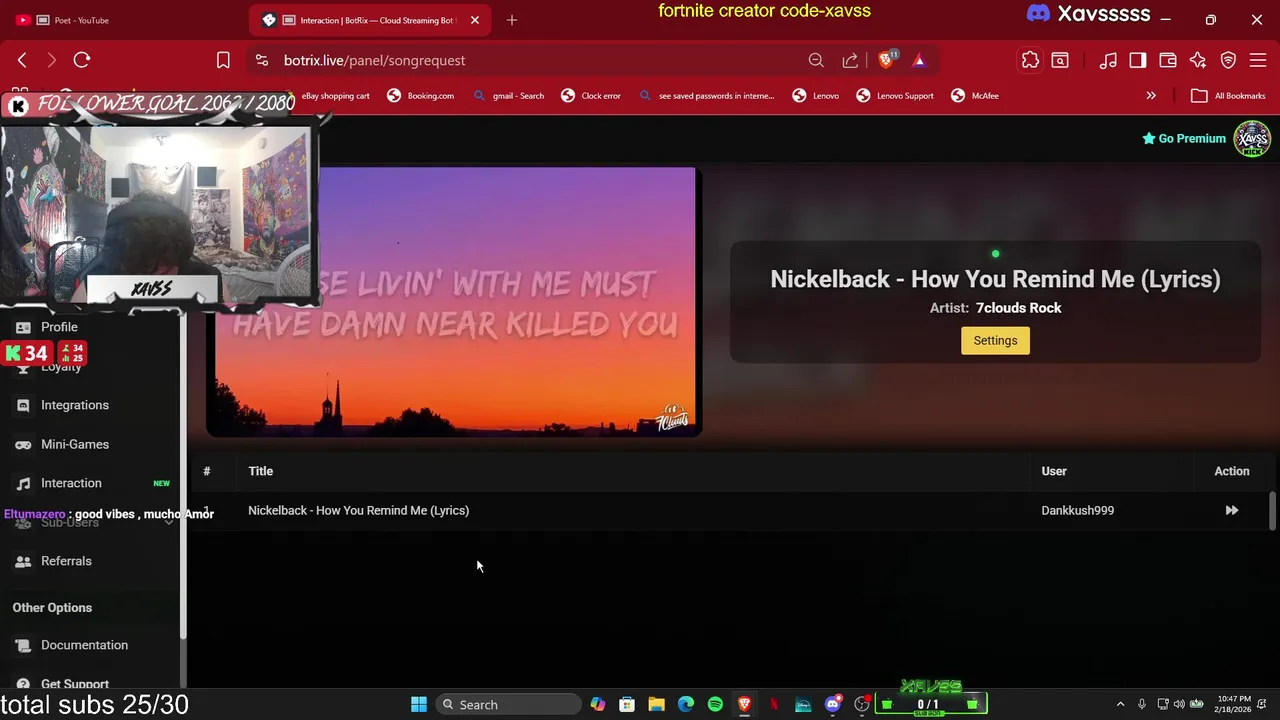Open the see saved passwords bookmark
This screenshot has height=720, width=1280.
point(707,95)
